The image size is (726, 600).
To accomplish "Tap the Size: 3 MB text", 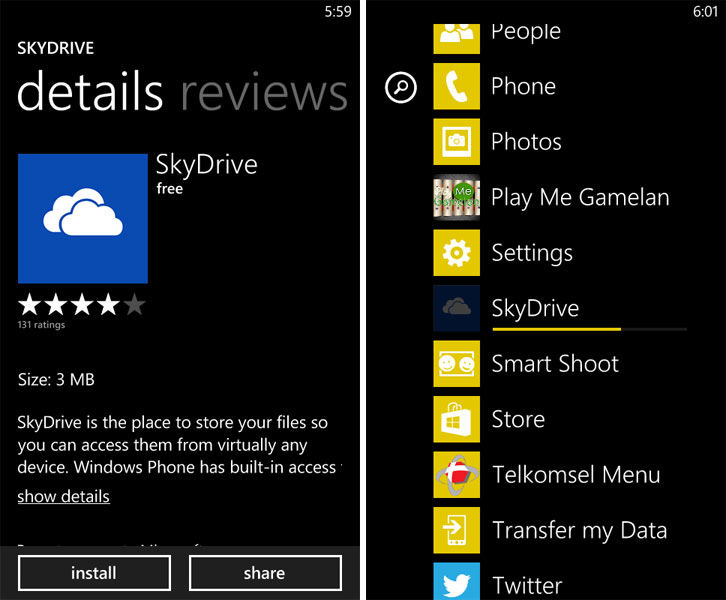I will 56,380.
